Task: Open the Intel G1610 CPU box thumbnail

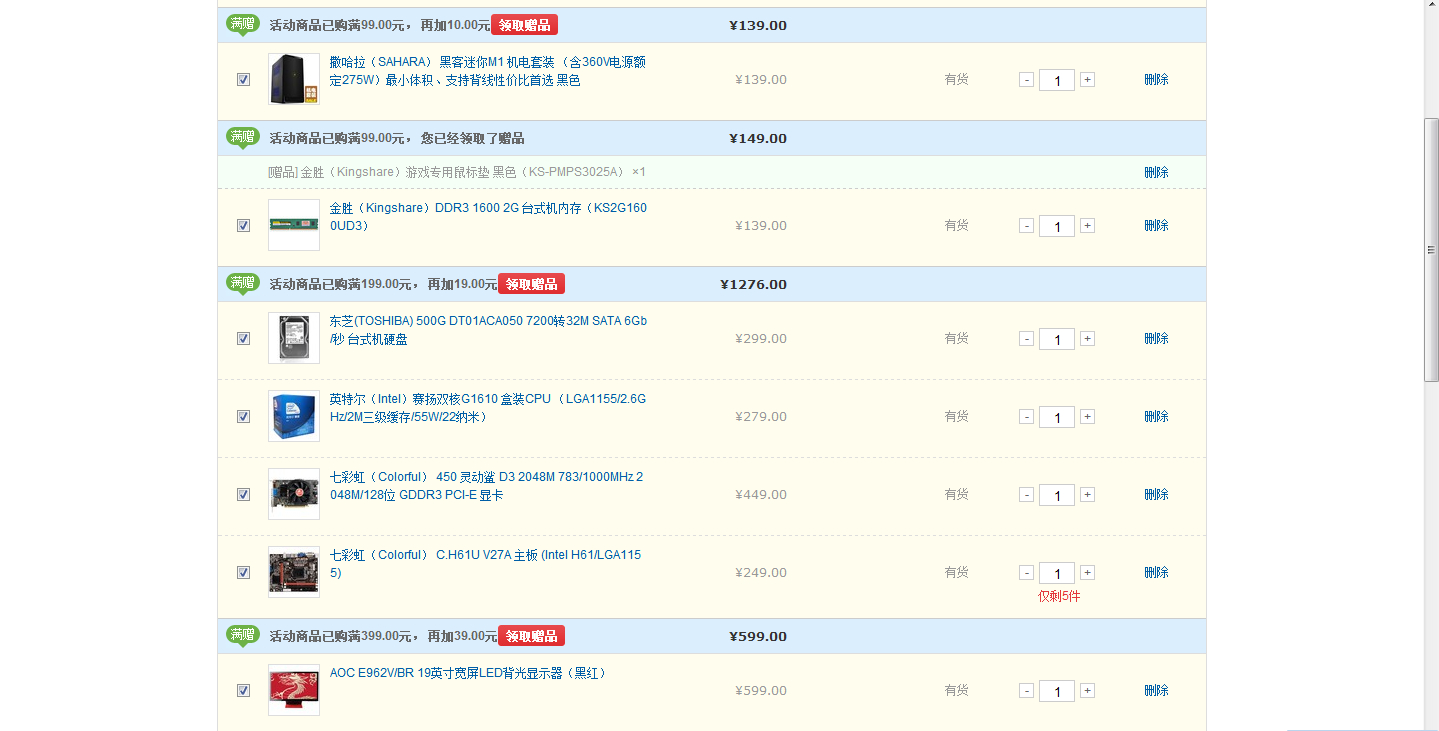Action: pyautogui.click(x=294, y=416)
